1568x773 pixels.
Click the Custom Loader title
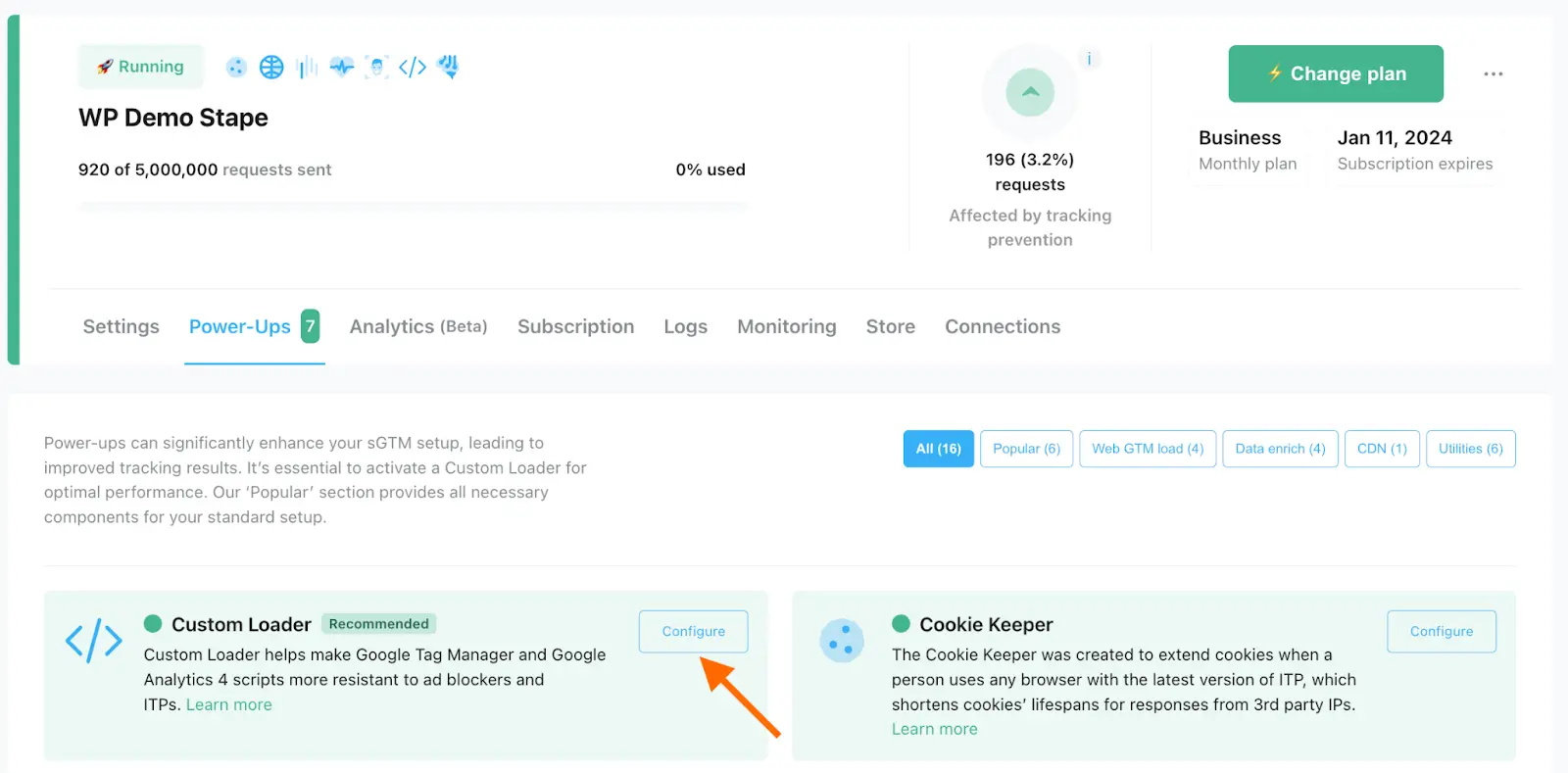(x=241, y=624)
